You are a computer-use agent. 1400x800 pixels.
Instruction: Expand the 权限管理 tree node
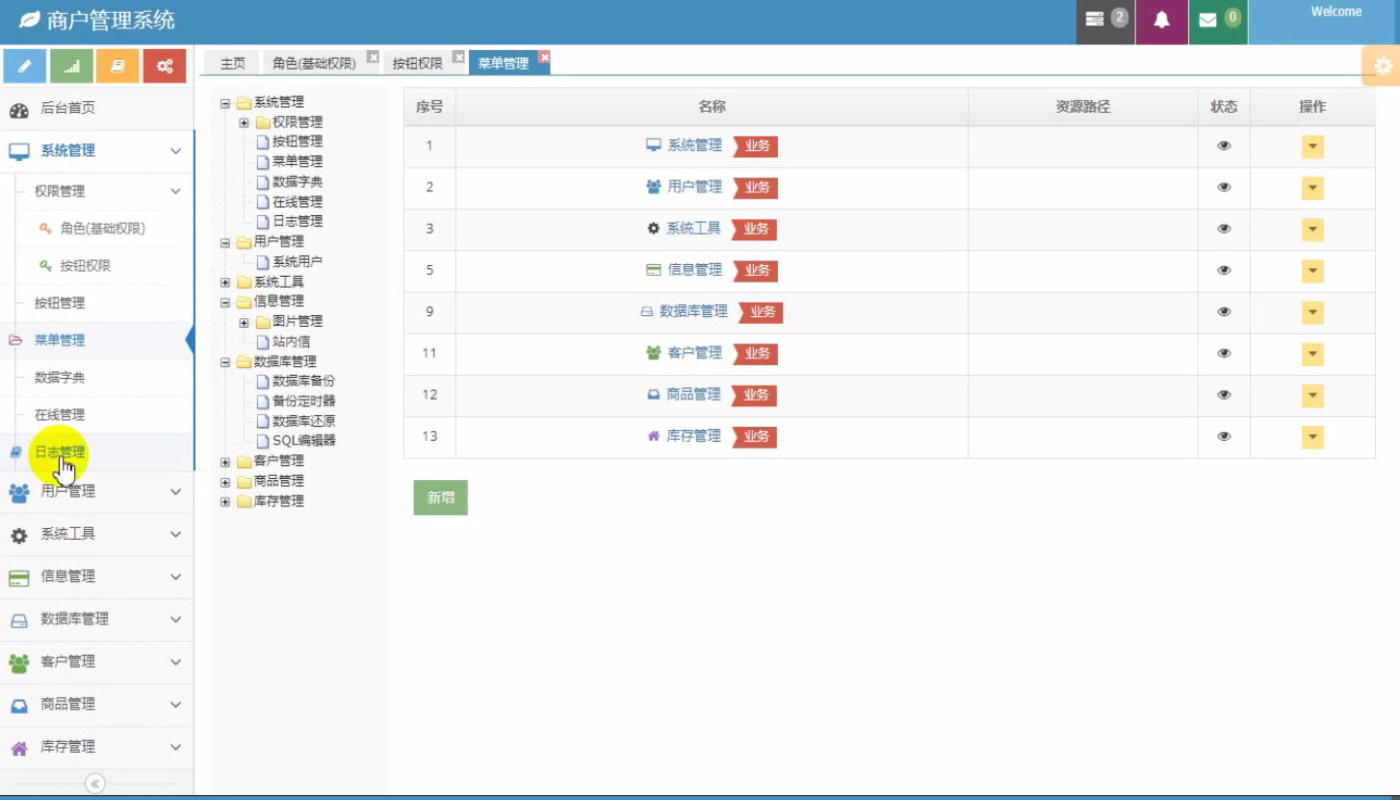[x=244, y=123]
